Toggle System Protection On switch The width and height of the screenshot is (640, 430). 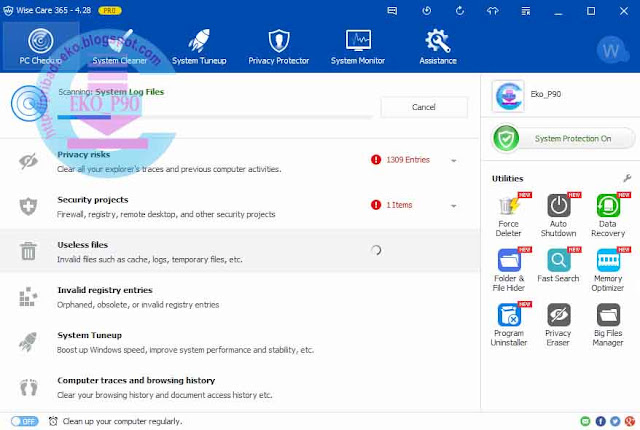[563, 139]
